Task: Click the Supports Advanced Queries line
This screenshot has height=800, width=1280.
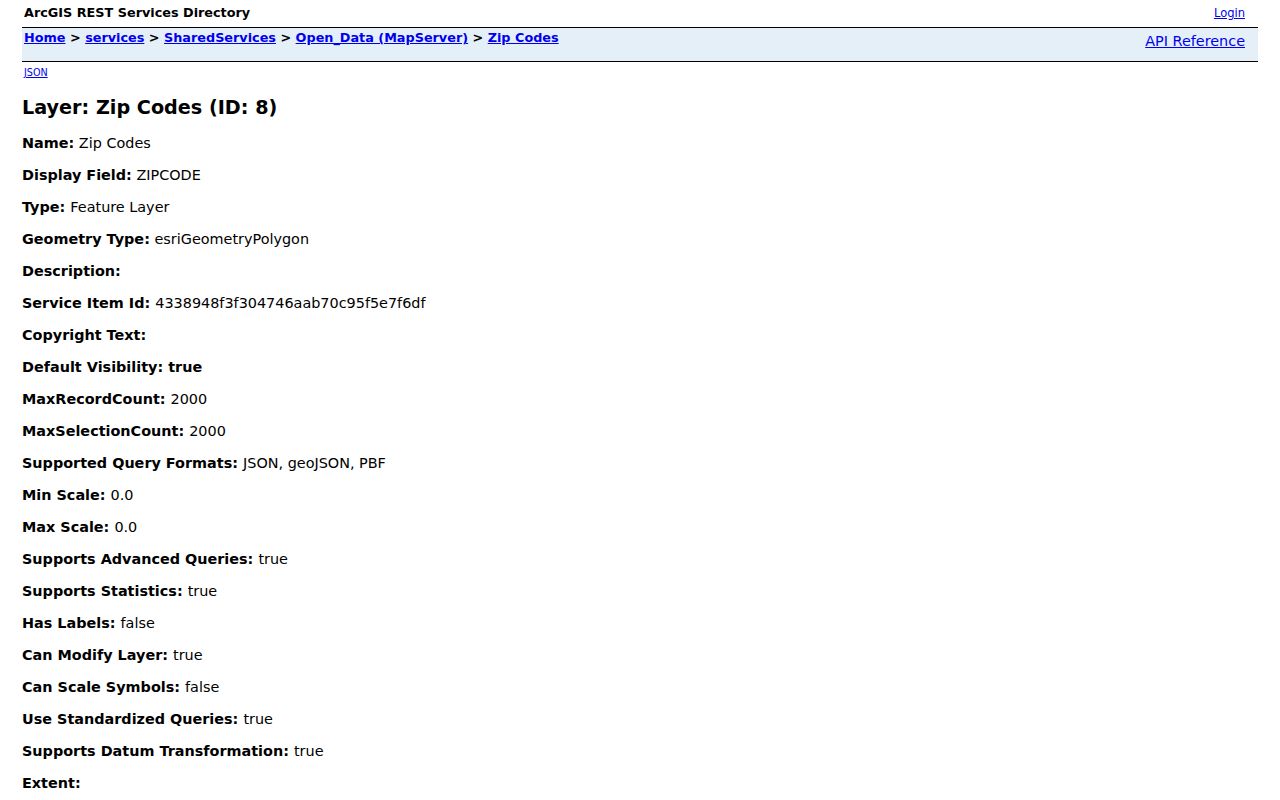Action: (x=155, y=559)
